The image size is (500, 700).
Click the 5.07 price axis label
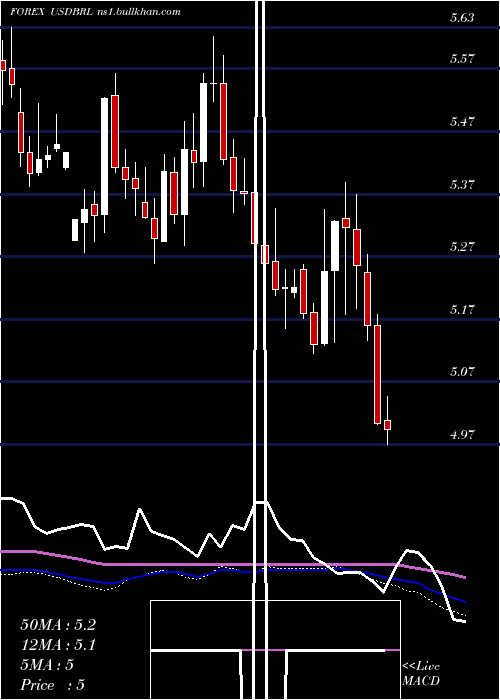[462, 371]
